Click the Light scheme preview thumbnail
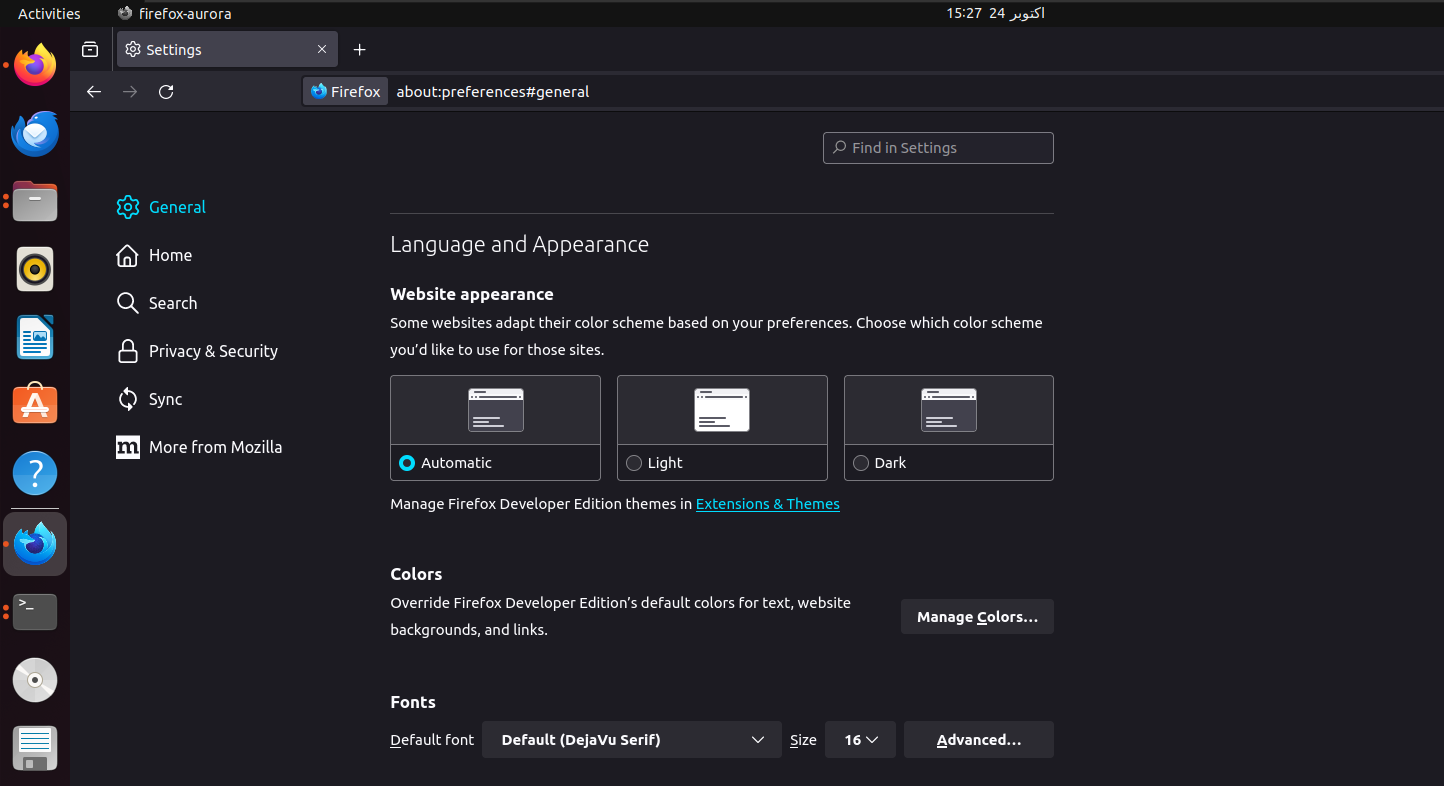 click(722, 410)
